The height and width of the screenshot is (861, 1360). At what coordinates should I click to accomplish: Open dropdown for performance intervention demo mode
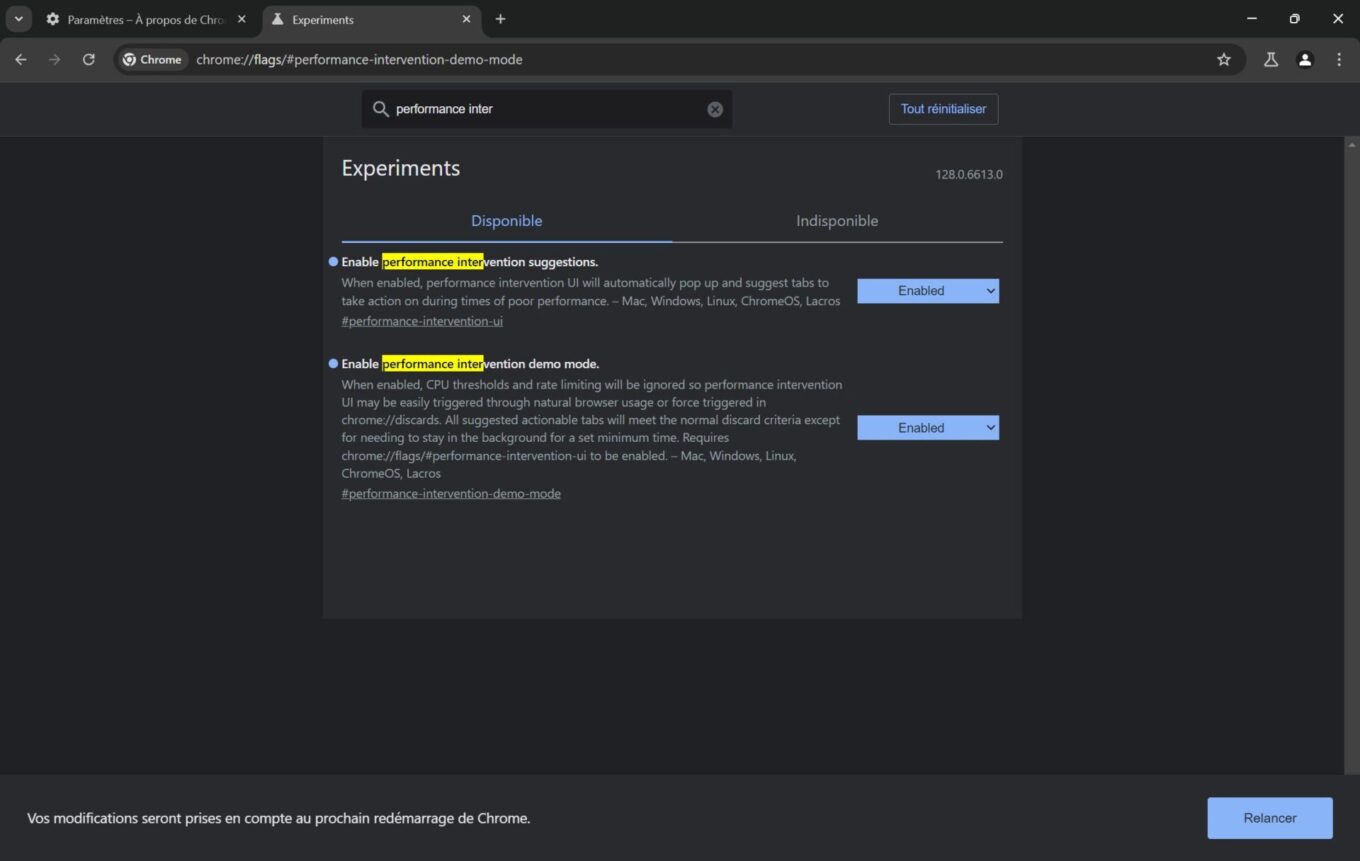click(928, 428)
